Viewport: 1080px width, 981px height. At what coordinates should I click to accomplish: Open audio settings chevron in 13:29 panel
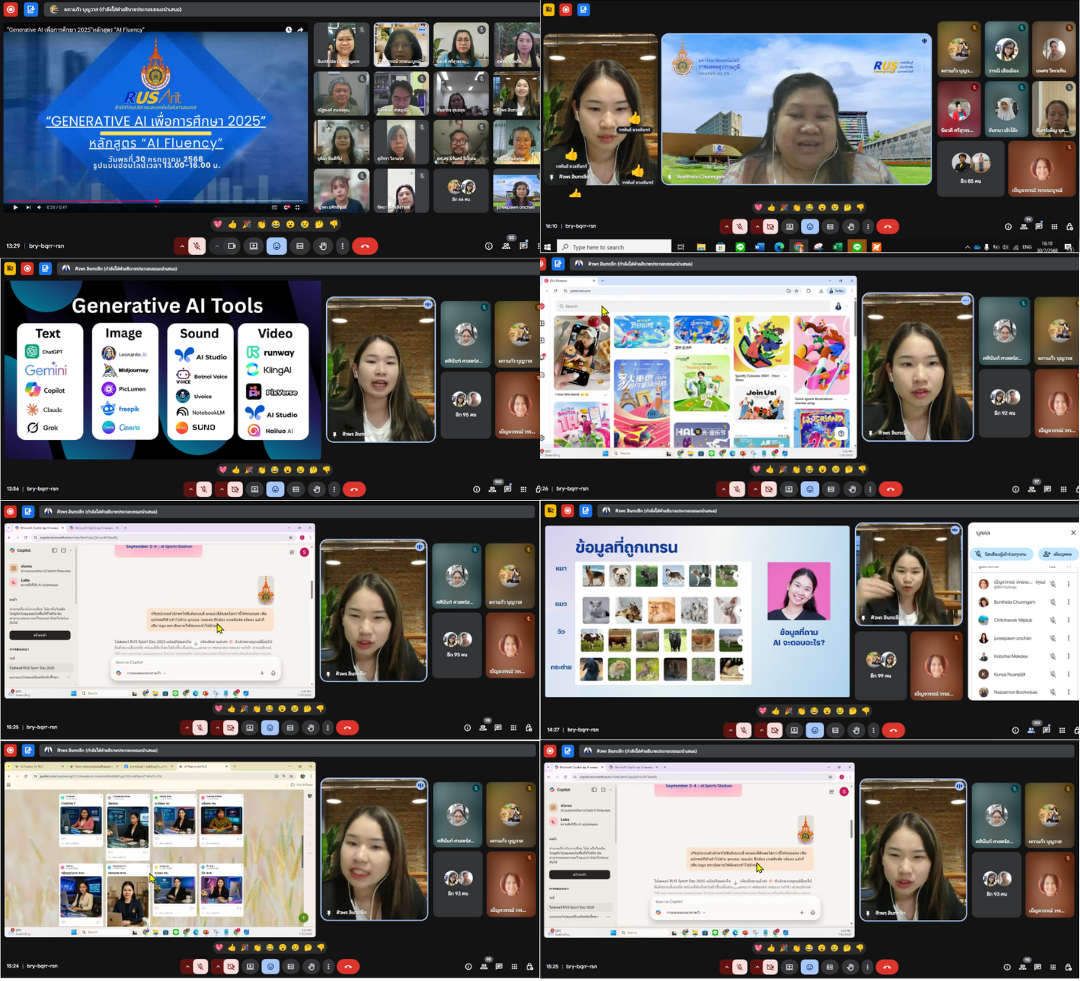[x=182, y=246]
